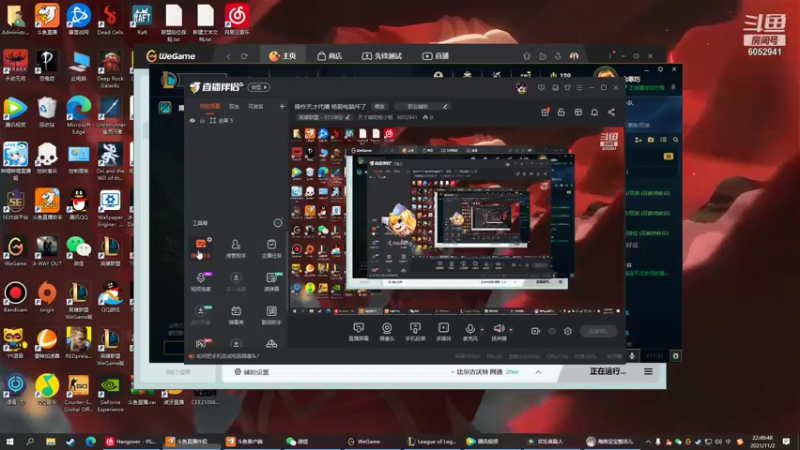
Task: Open the danmaku show tool
Action: tap(236, 315)
